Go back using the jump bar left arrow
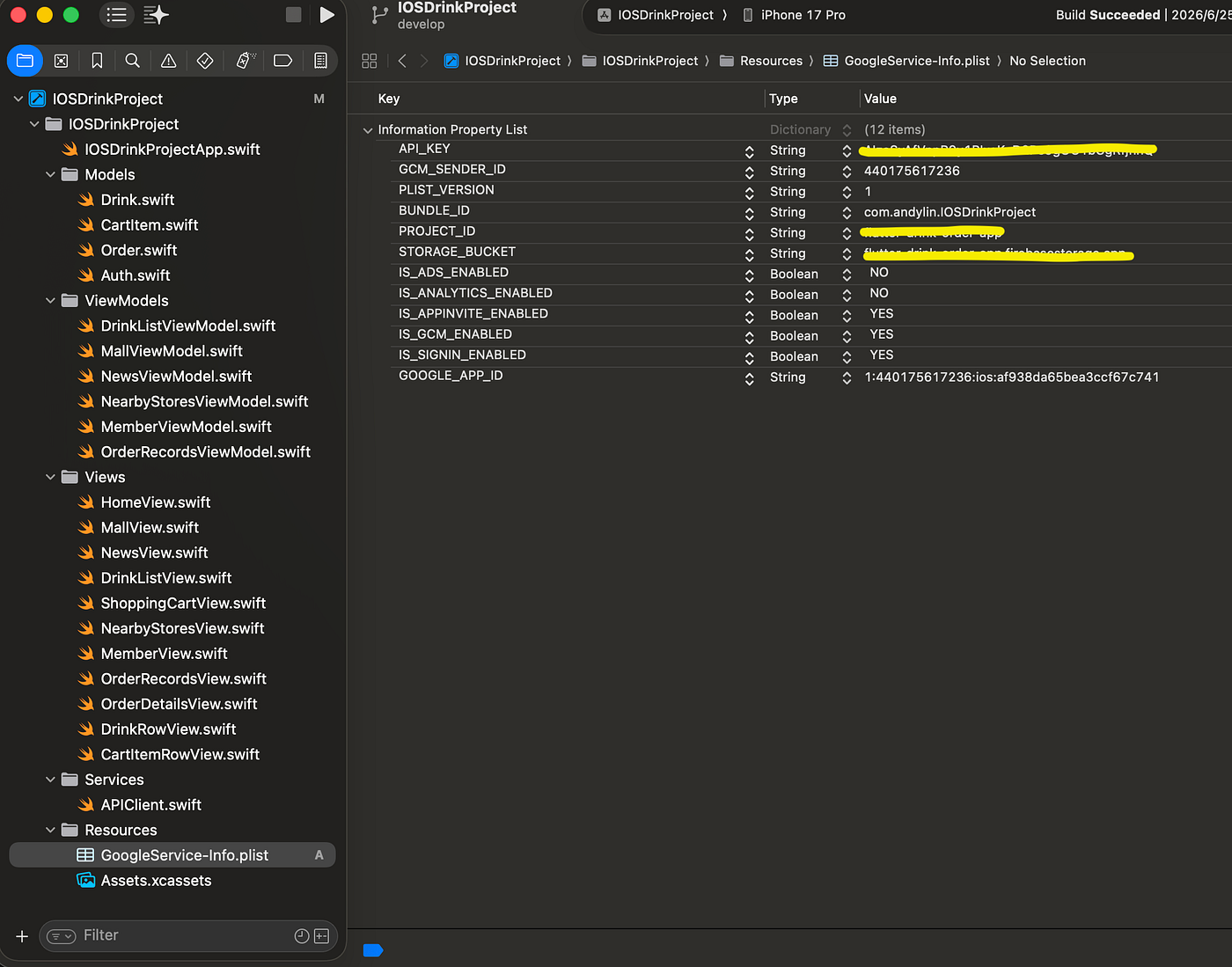 [402, 61]
